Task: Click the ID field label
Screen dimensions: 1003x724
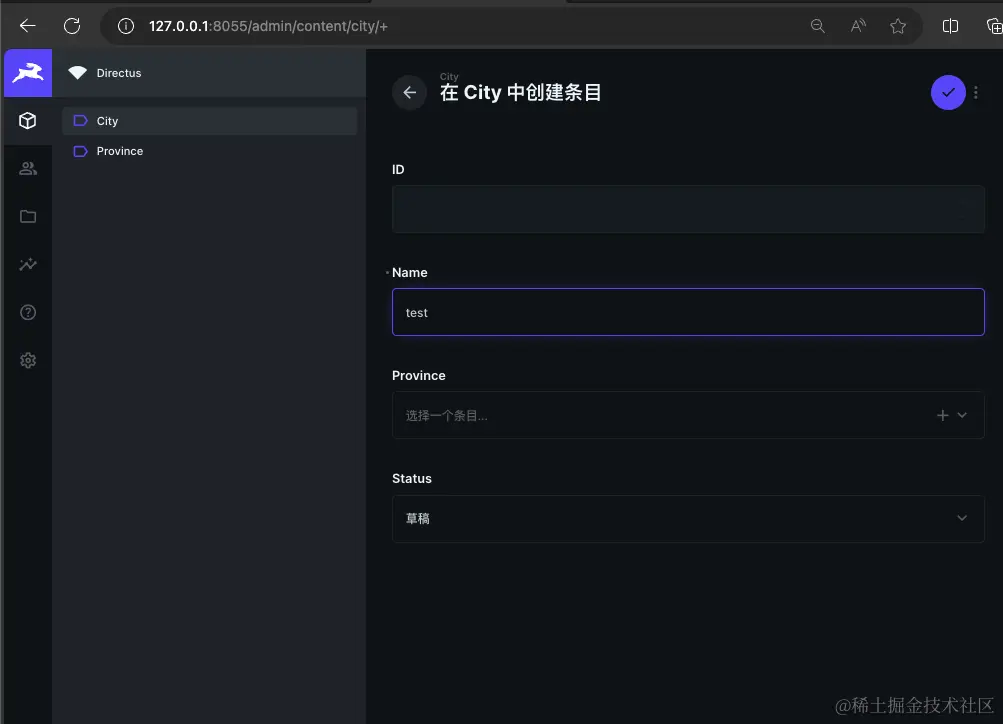Action: (398, 169)
